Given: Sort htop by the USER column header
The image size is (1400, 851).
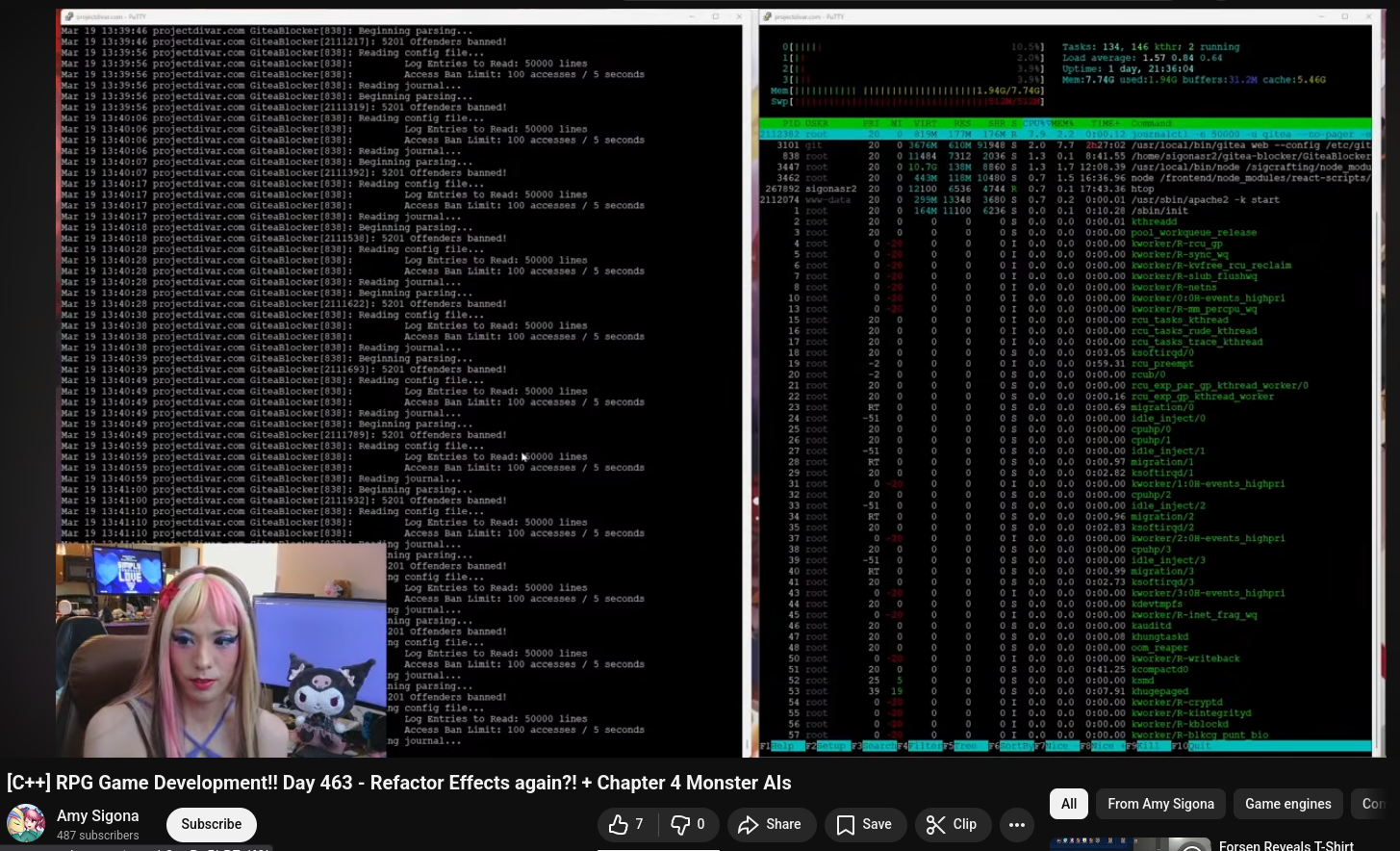Looking at the screenshot, I should tap(817, 123).
